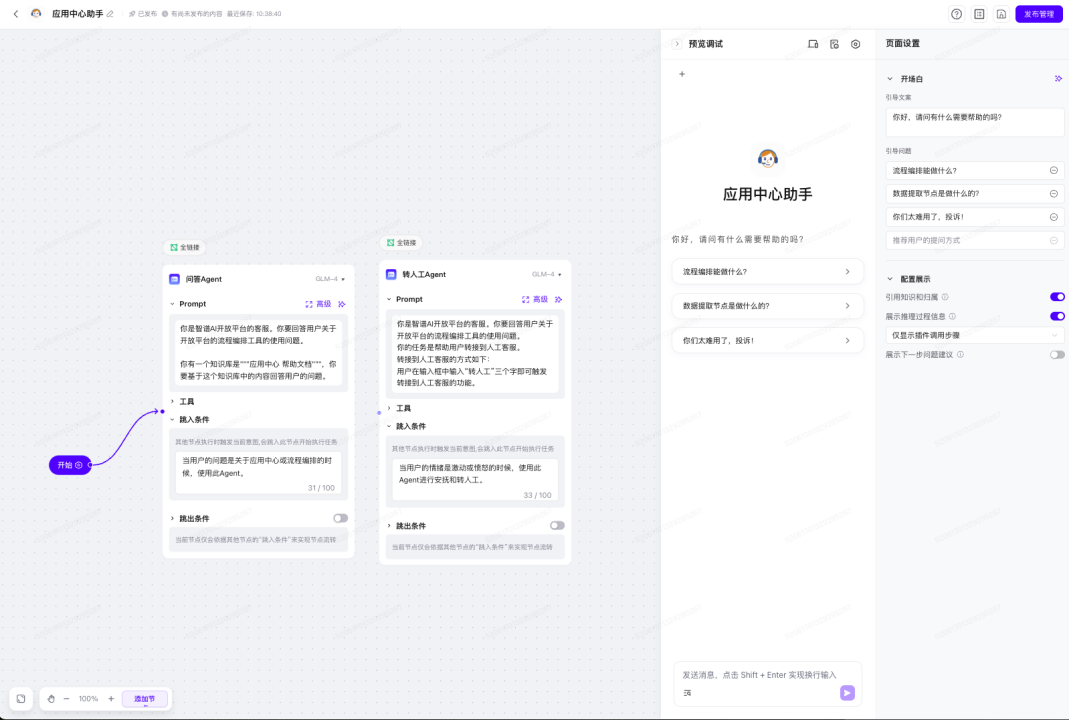Click 转人工Agent 跳入条件 text area

[475, 480]
